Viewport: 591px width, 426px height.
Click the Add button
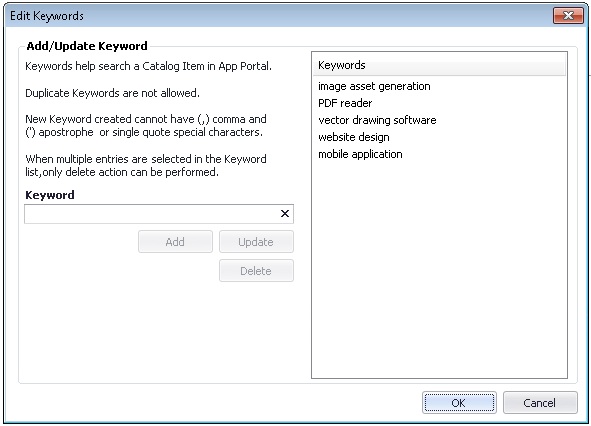(175, 242)
